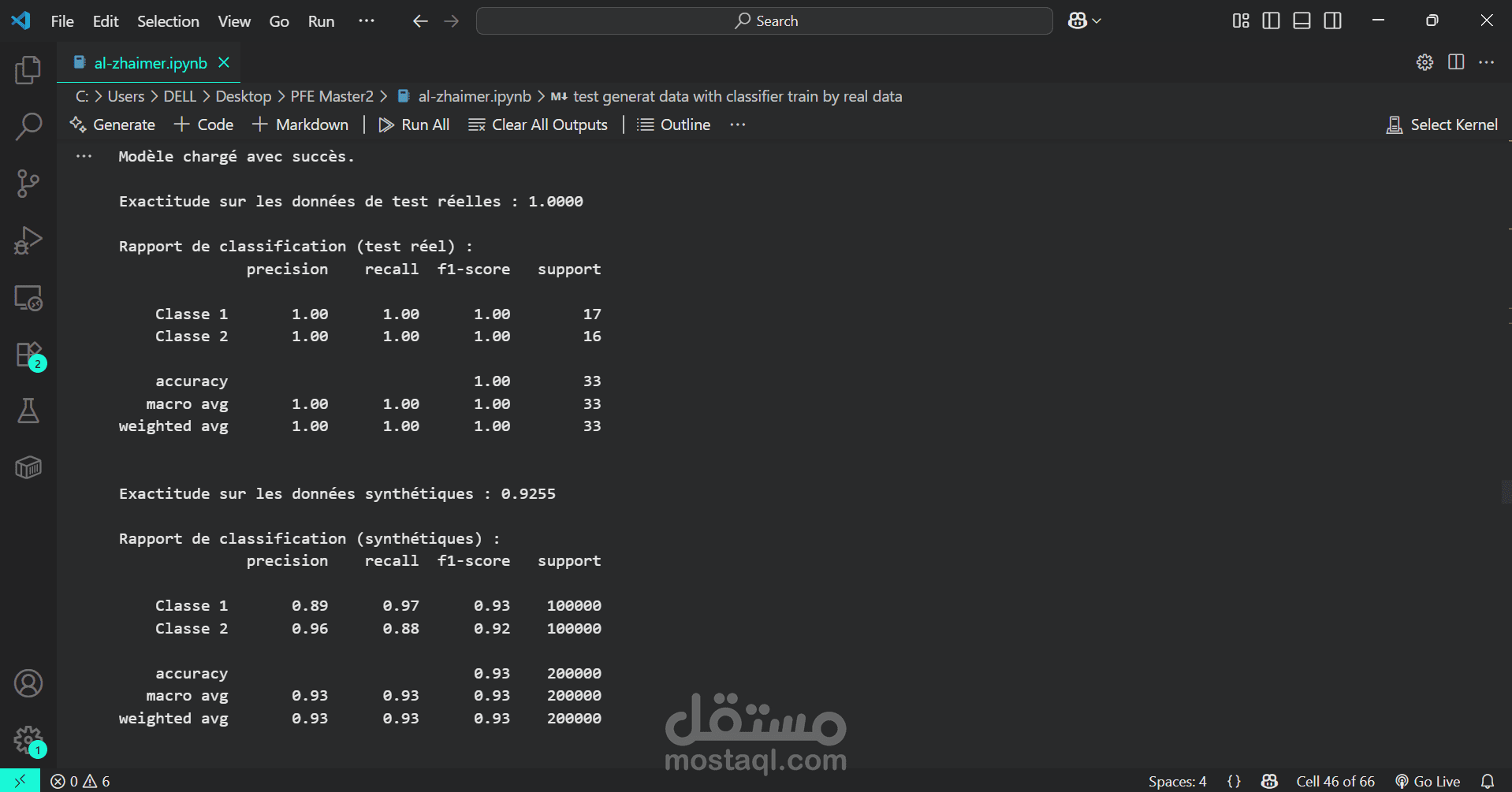
Task: Go forward with the navigation arrow
Action: coord(452,21)
